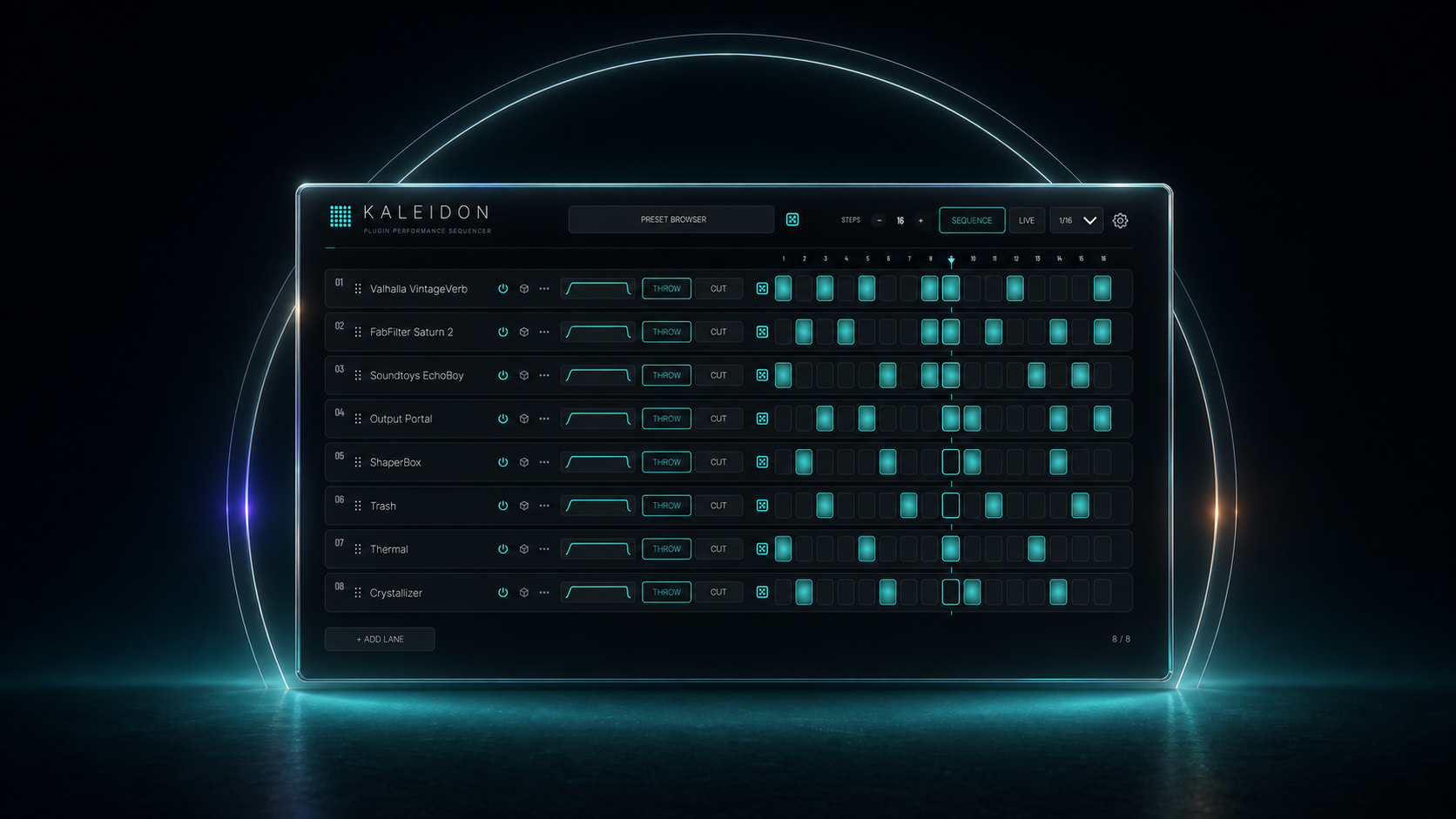Click CUT on the FabFilter Saturn 2 lane
This screenshot has height=819, width=1456.
[x=718, y=332]
